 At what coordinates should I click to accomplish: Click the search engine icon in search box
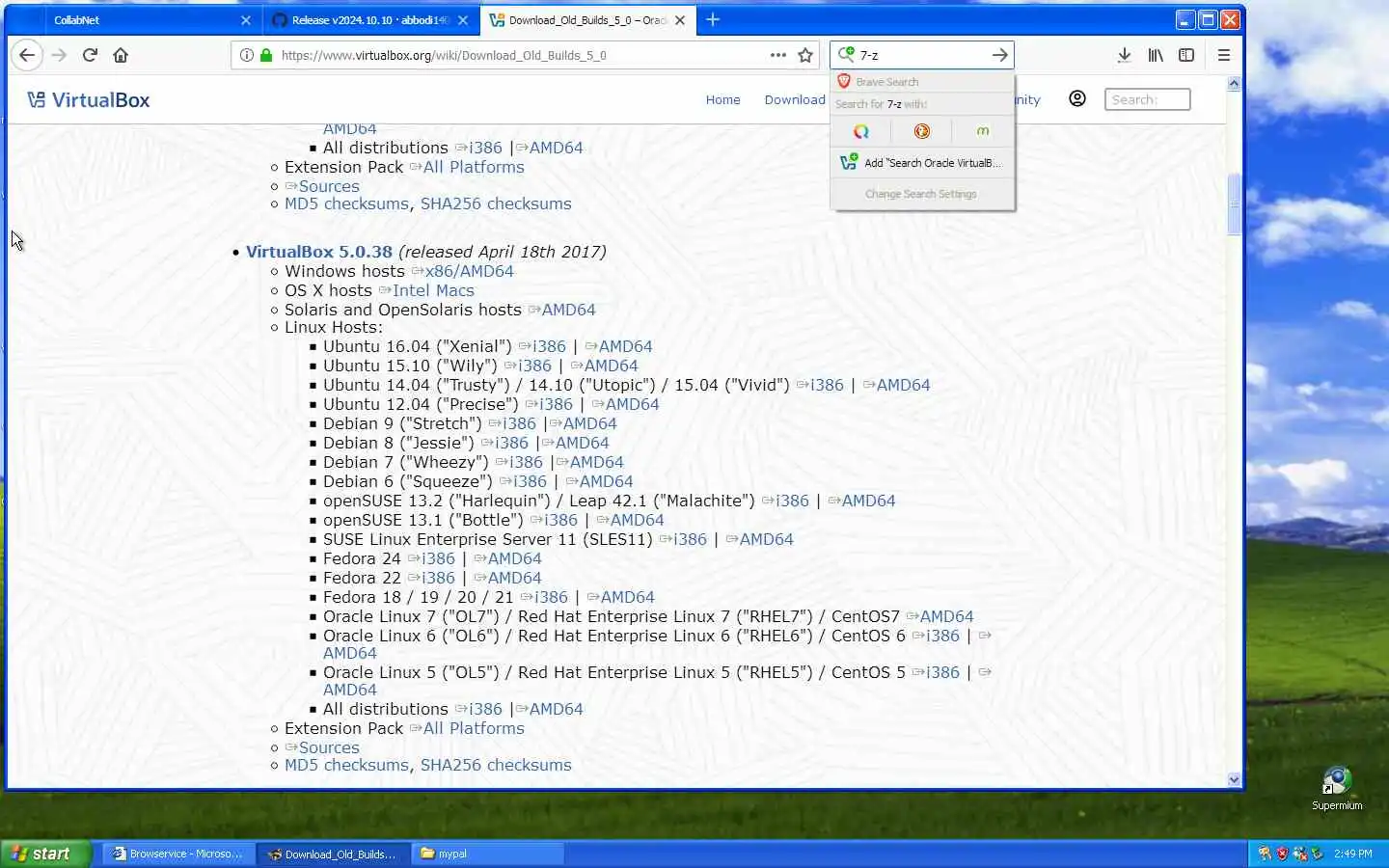coord(846,55)
